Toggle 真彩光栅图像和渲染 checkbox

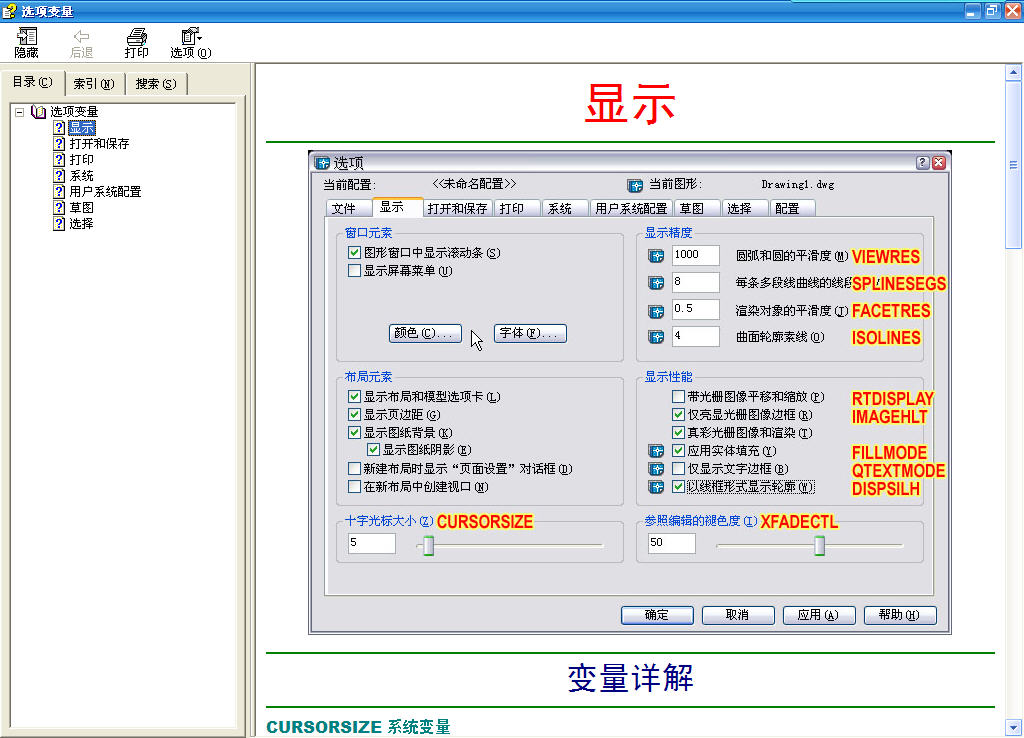pyautogui.click(x=679, y=432)
